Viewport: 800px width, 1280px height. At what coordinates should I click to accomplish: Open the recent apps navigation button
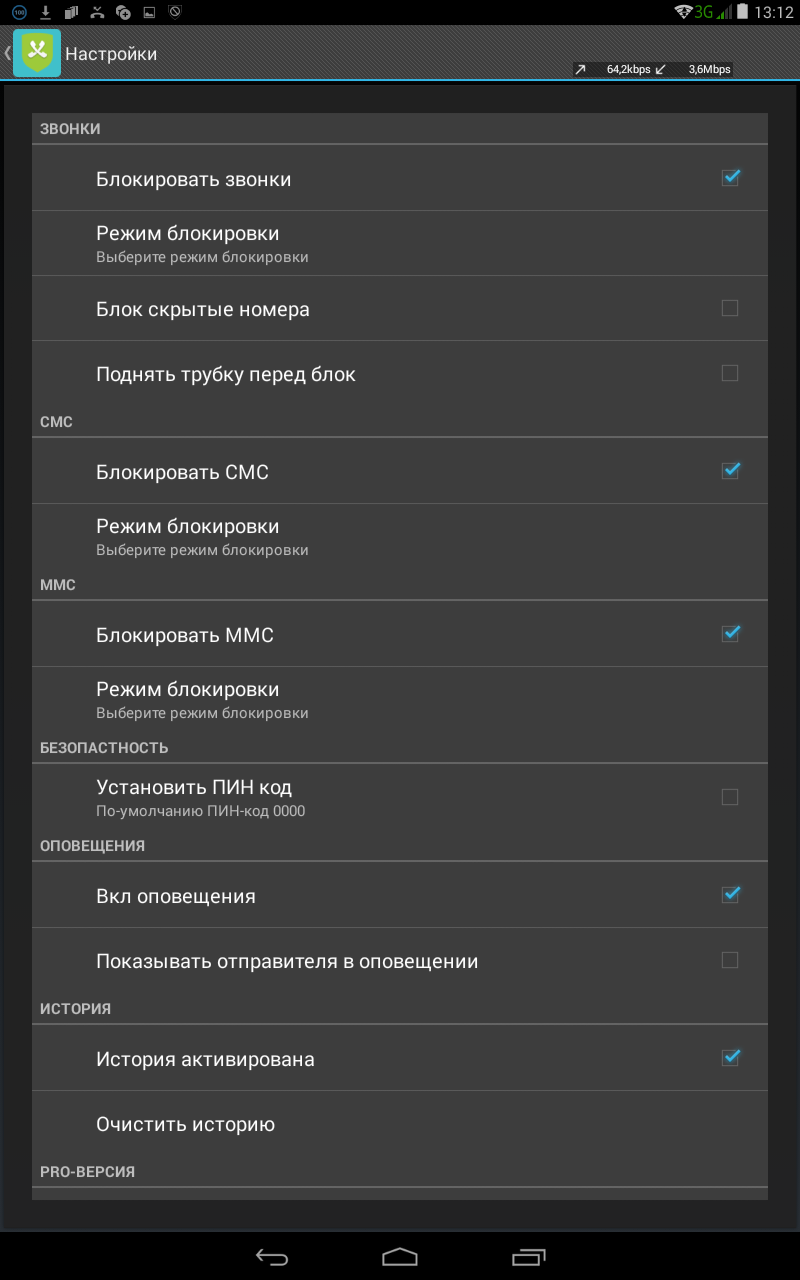click(x=529, y=1256)
